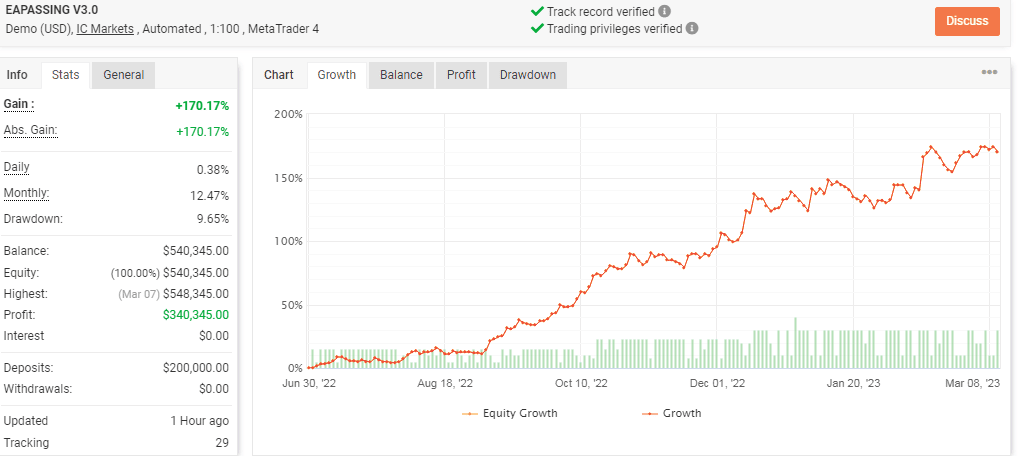The height and width of the screenshot is (456, 1018).
Task: Click the green checkmark for Track record verified
Action: point(537,12)
